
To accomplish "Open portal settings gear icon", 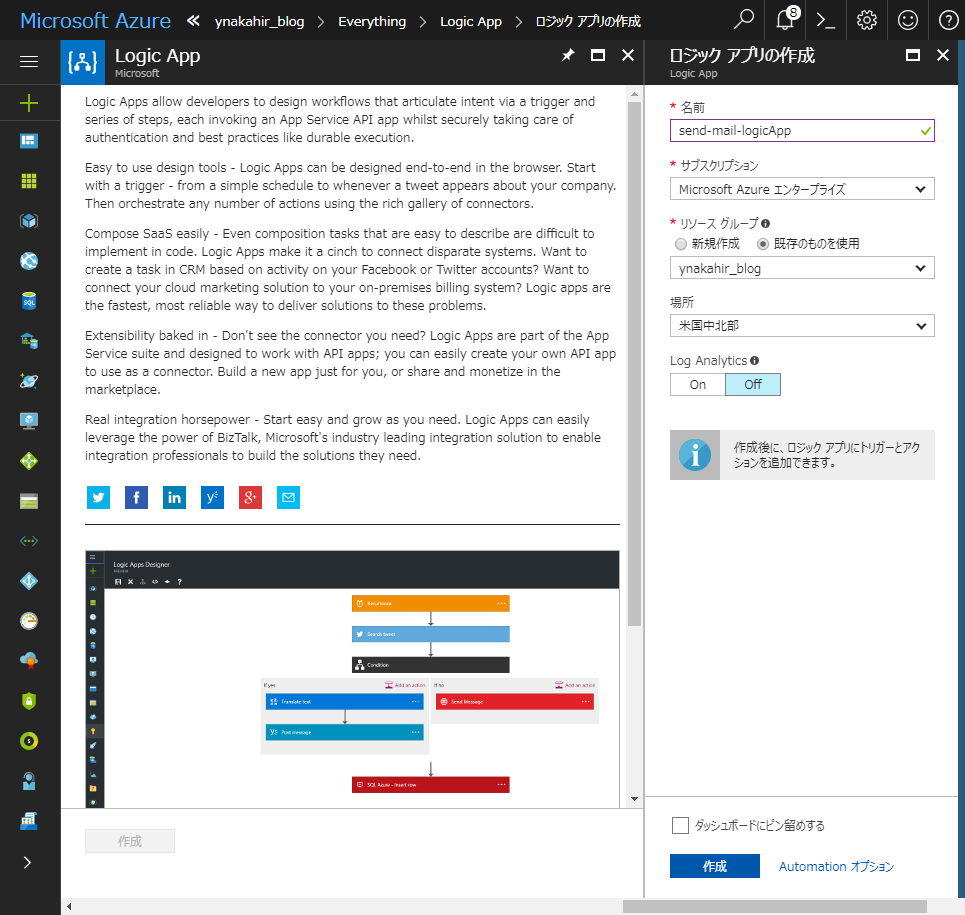I will (x=867, y=20).
